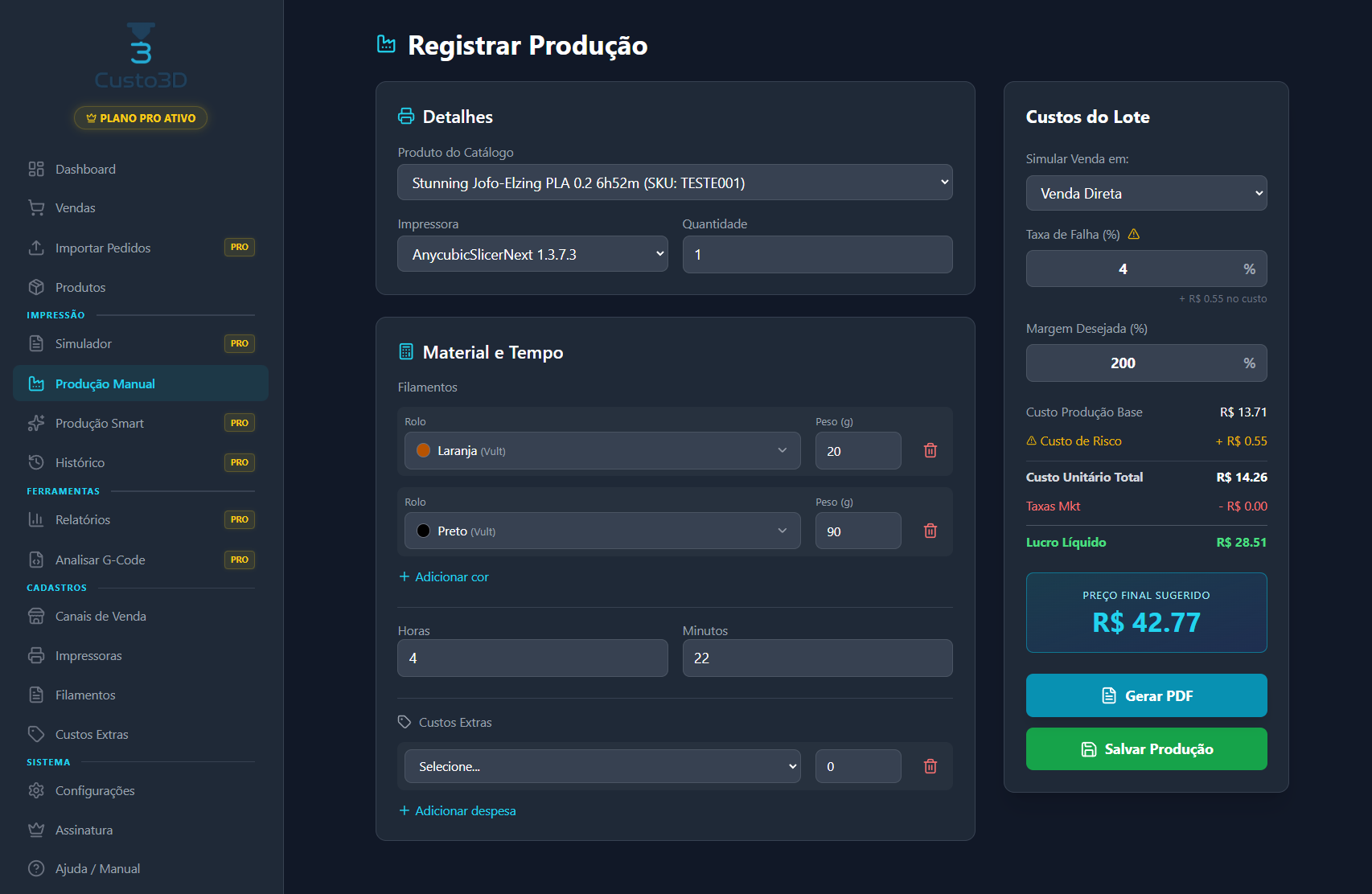The height and width of the screenshot is (894, 1372).
Task: Click the Vendas cart icon
Action: click(36, 207)
